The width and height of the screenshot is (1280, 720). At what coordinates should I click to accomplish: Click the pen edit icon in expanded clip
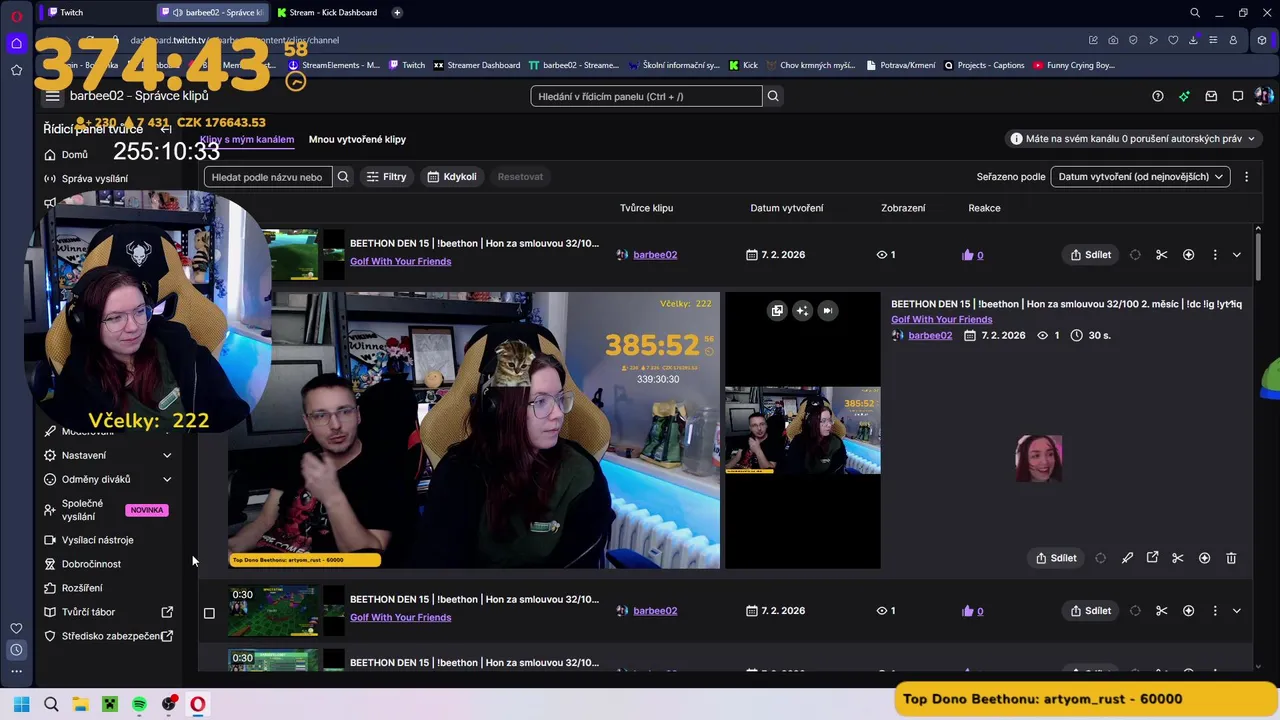[x=1127, y=558]
